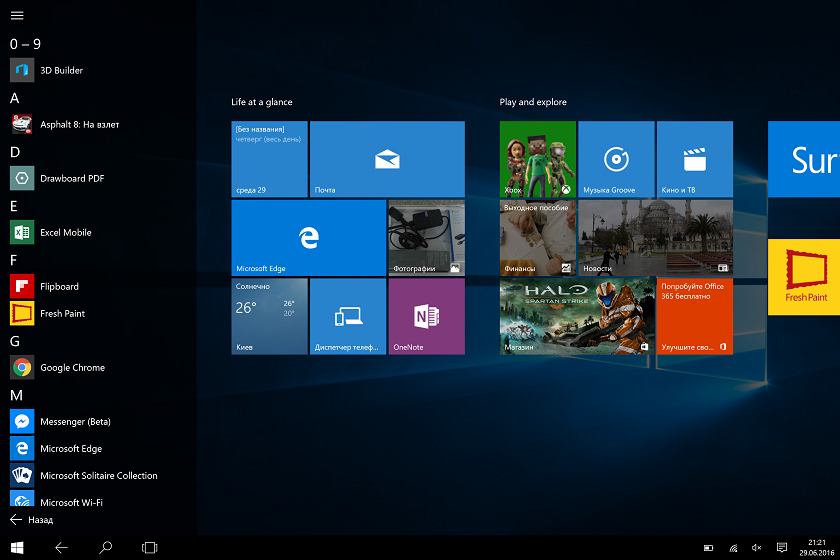Screen dimensions: 840x560
Task: Click the Назад back button
Action: tap(32, 520)
